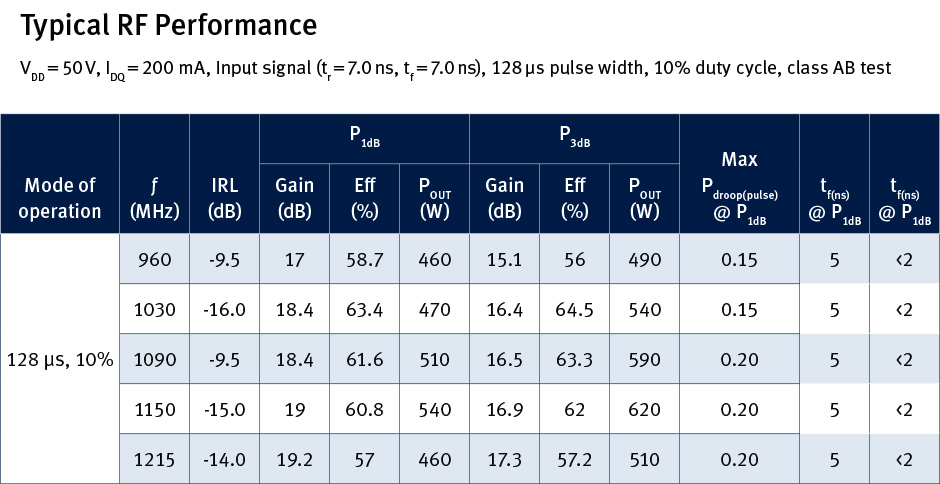Select the 19.2 gain value

tap(295, 459)
